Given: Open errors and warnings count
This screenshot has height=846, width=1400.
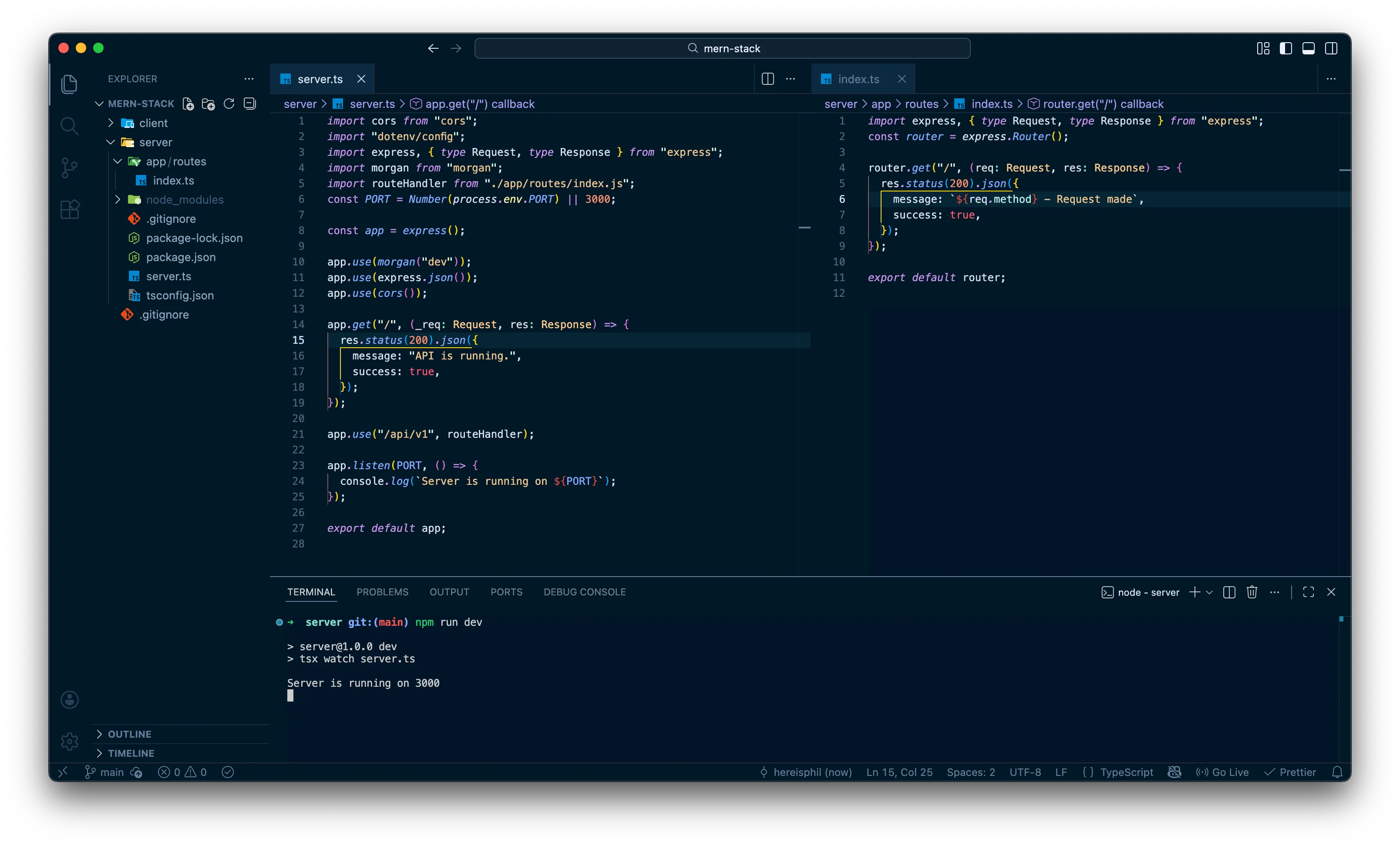Looking at the screenshot, I should [x=182, y=772].
